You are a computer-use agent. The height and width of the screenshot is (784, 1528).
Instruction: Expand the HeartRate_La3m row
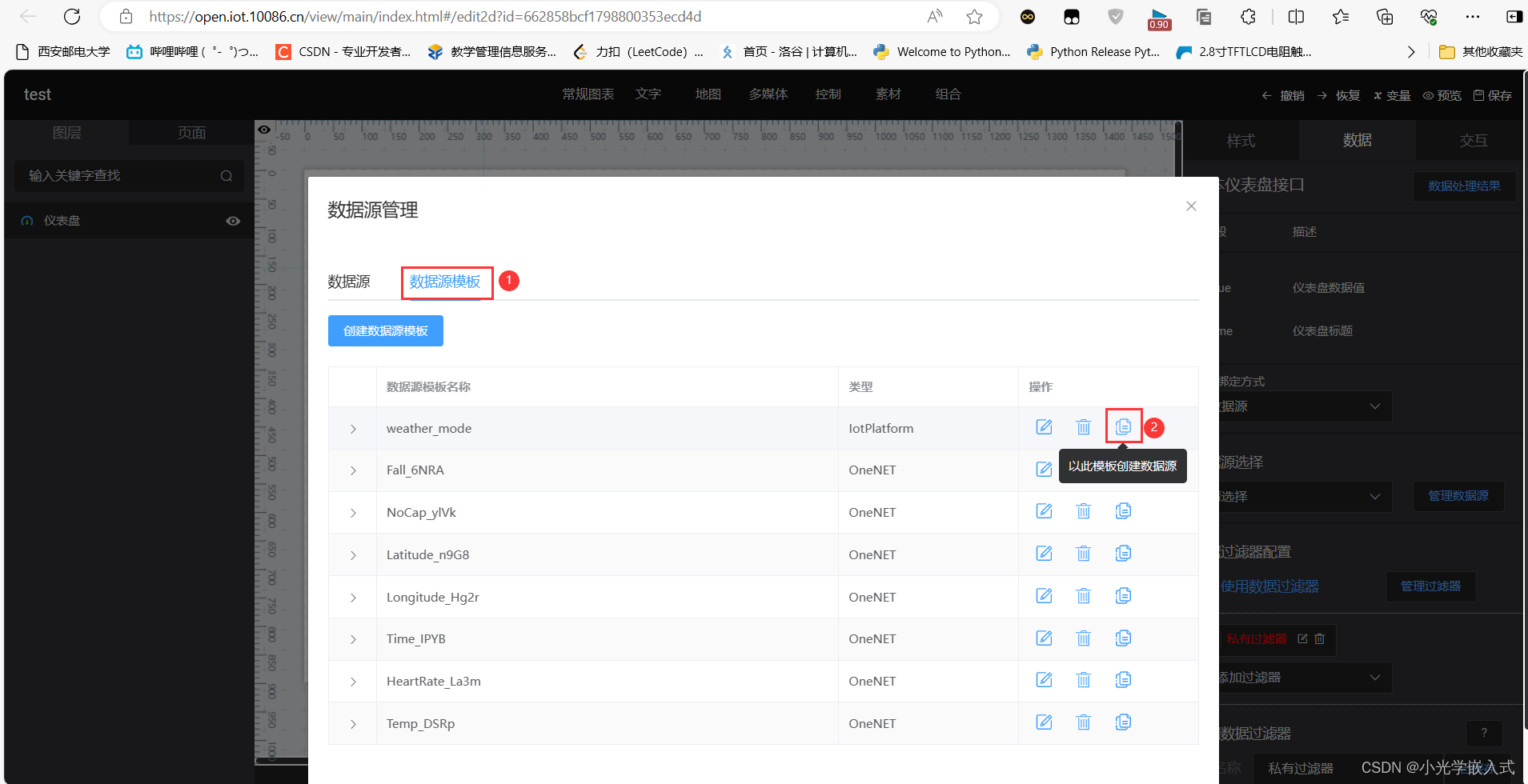coord(353,682)
